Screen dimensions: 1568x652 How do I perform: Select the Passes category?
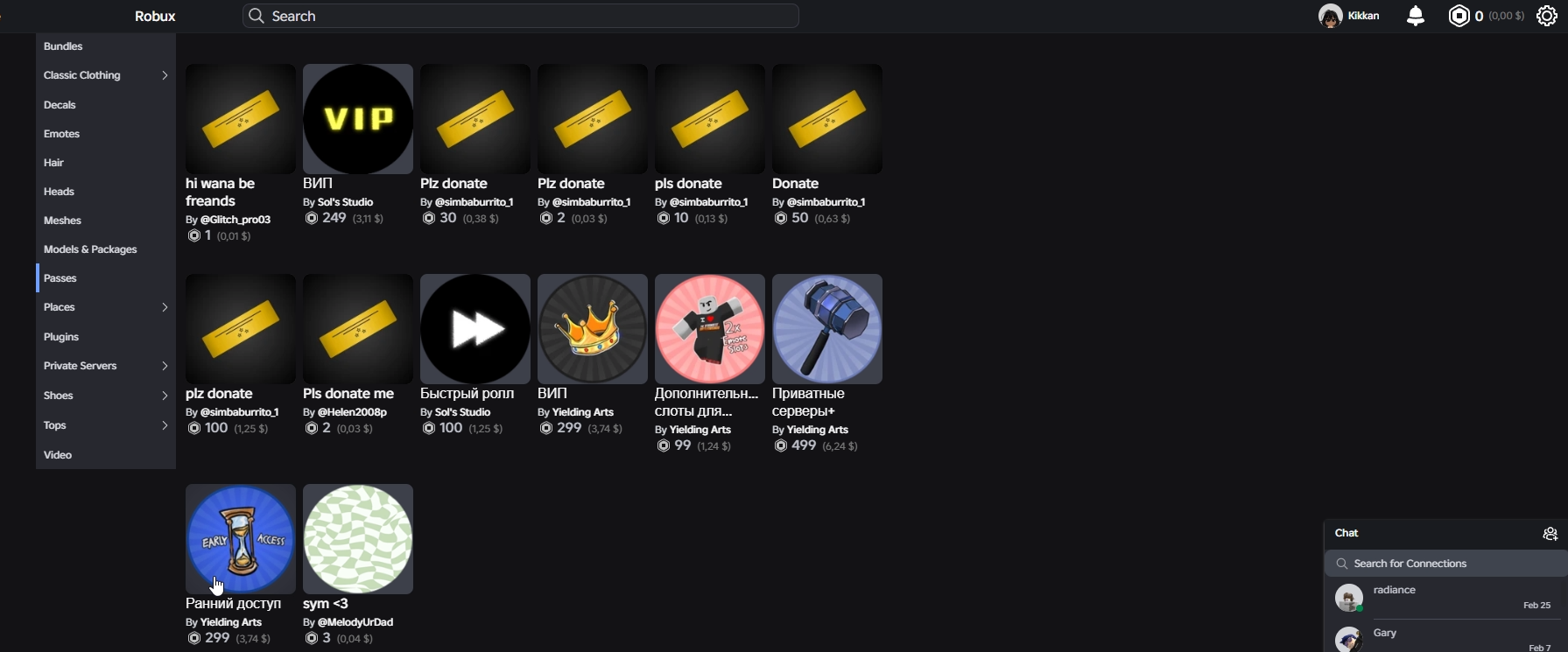[x=106, y=278]
